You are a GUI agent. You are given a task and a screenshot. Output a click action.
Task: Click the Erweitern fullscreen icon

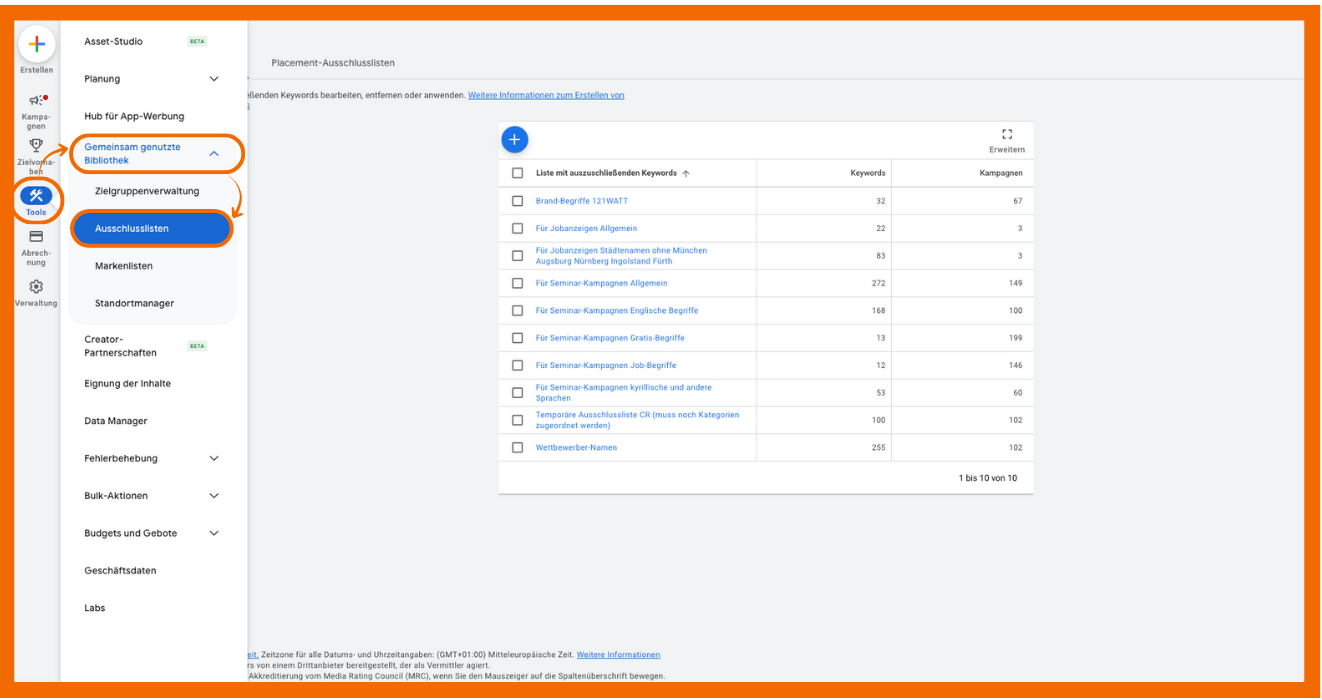[1006, 135]
